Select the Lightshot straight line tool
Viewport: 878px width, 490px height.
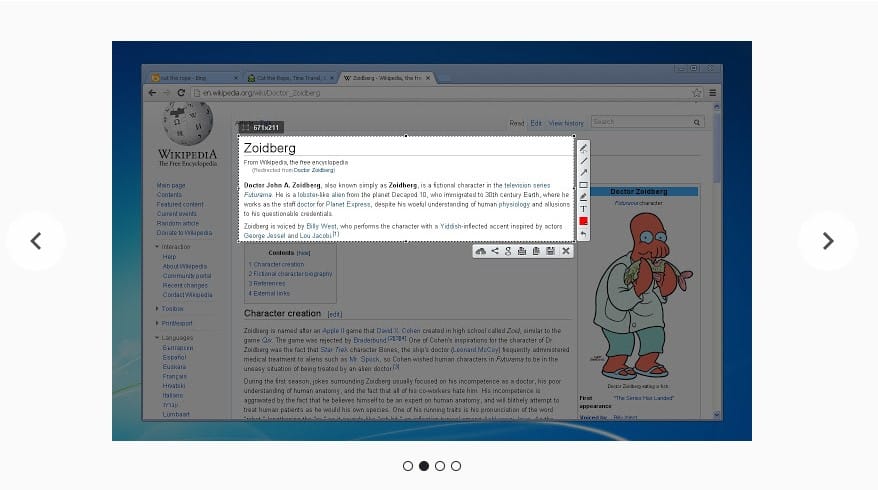tap(583, 161)
